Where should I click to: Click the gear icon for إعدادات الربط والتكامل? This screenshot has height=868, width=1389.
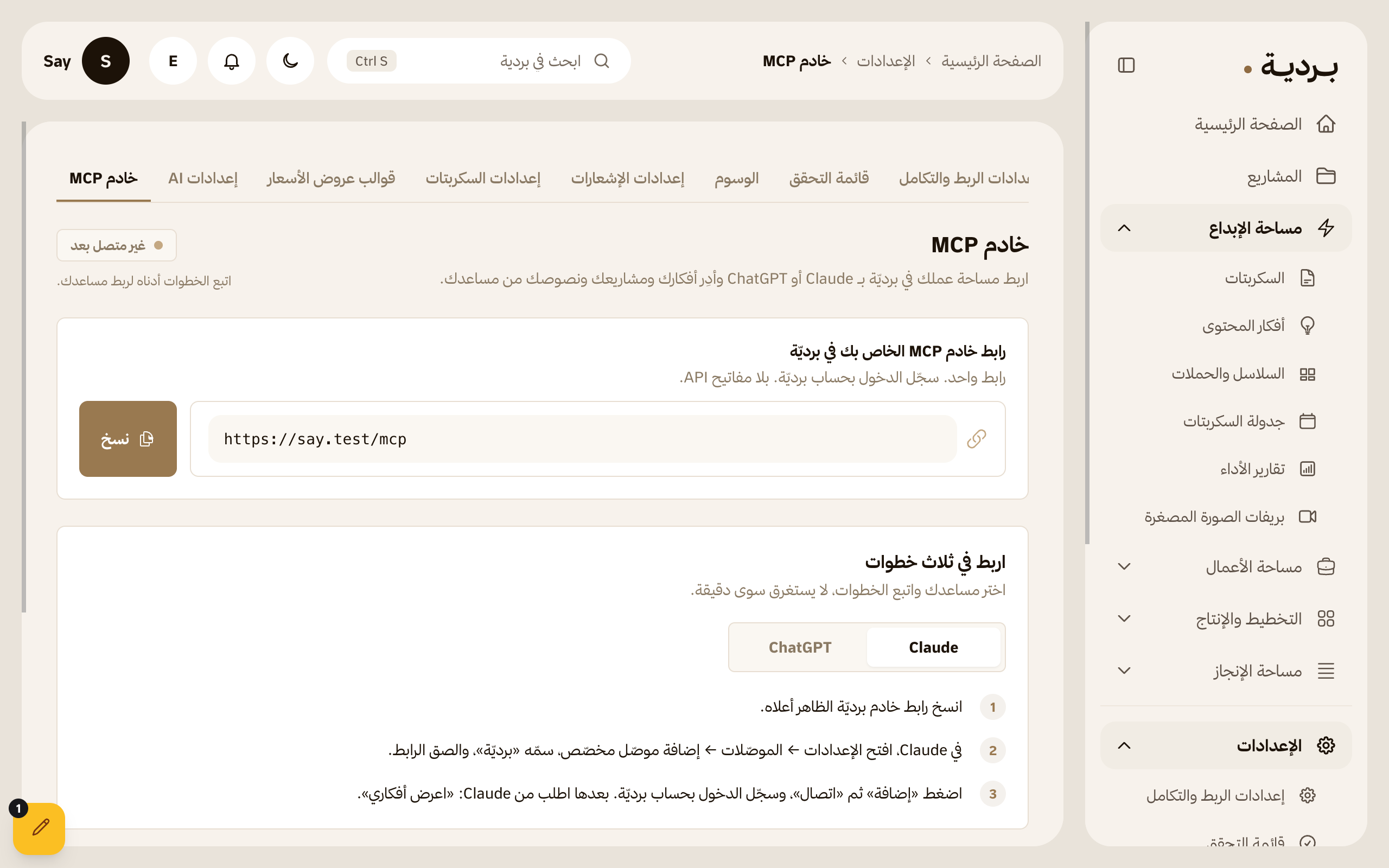[x=1308, y=796]
